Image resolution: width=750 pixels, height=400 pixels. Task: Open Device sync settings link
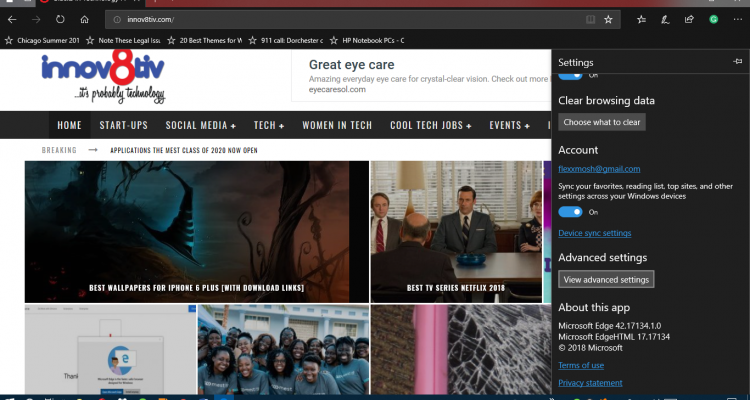coord(595,233)
